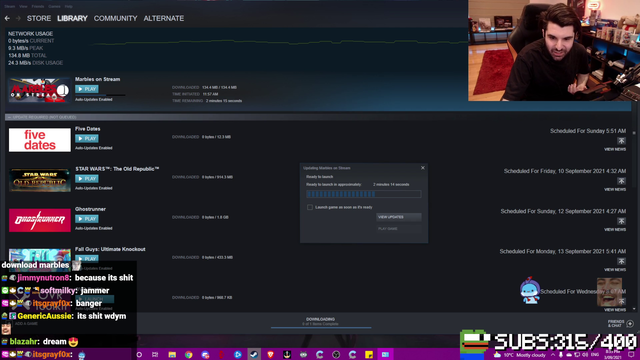Open the LIBRARY tab
640x360 pixels.
click(72, 18)
